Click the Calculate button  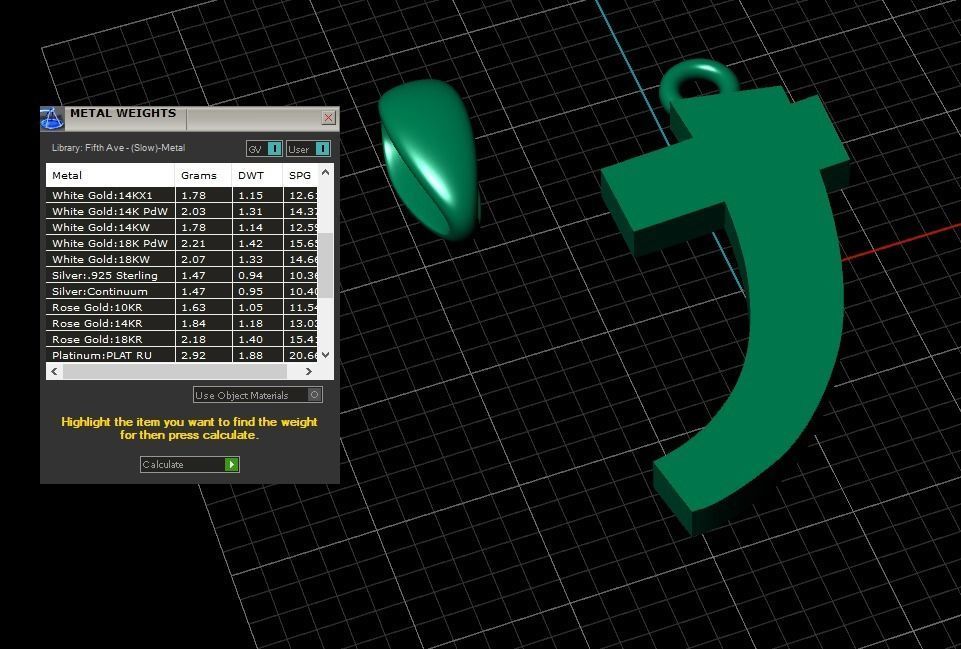(x=189, y=465)
